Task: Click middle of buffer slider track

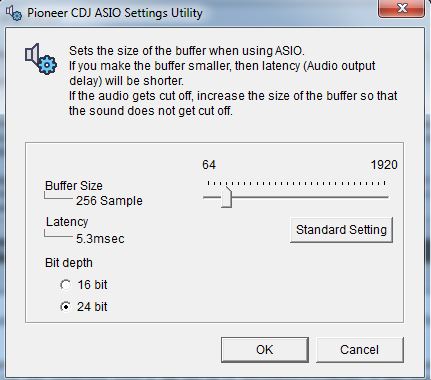Action: 296,197
